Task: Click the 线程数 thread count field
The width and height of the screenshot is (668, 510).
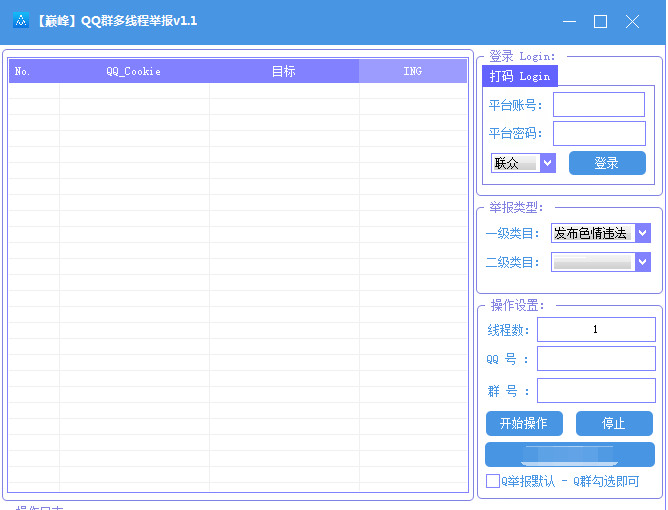Action: click(595, 330)
